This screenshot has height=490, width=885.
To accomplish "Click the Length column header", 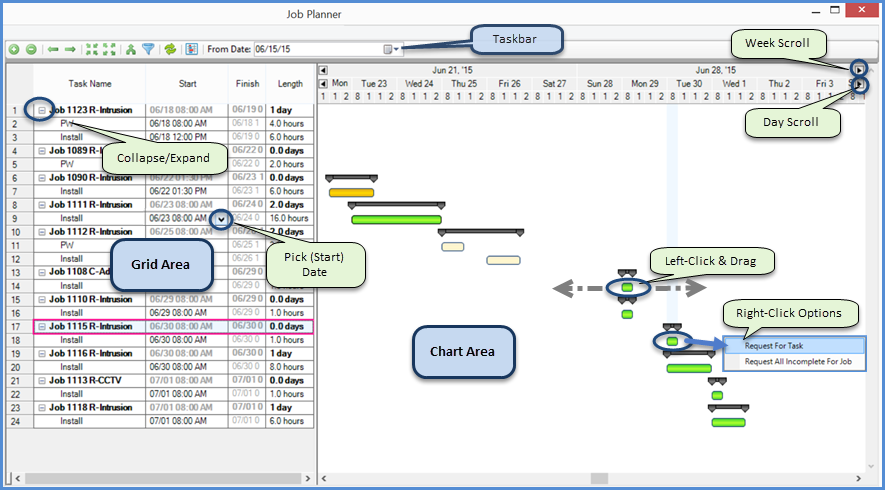I will click(x=290, y=84).
